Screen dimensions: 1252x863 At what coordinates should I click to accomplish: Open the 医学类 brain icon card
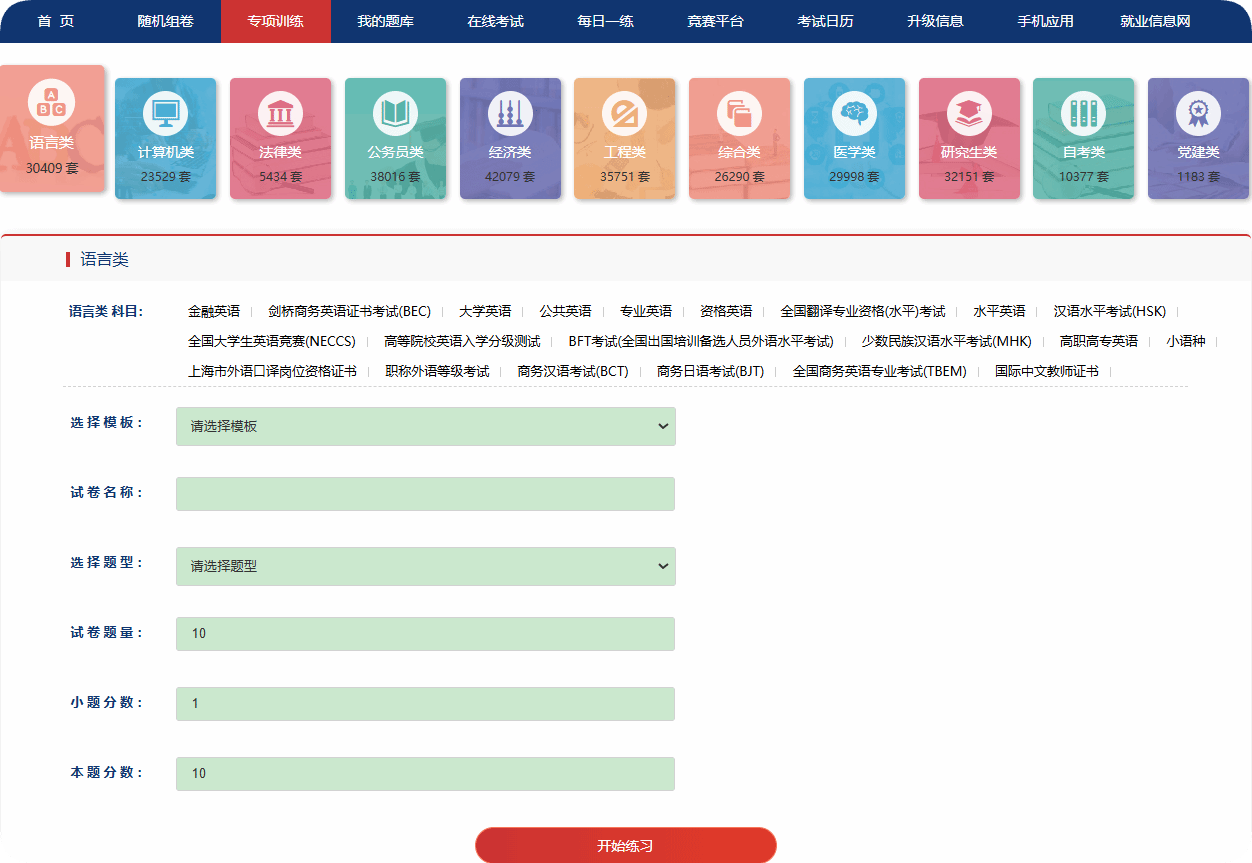coord(854,113)
